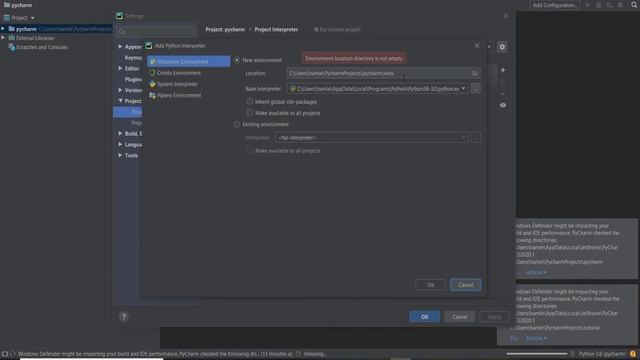
Task: Click the plus icon to add package
Action: (503, 70)
